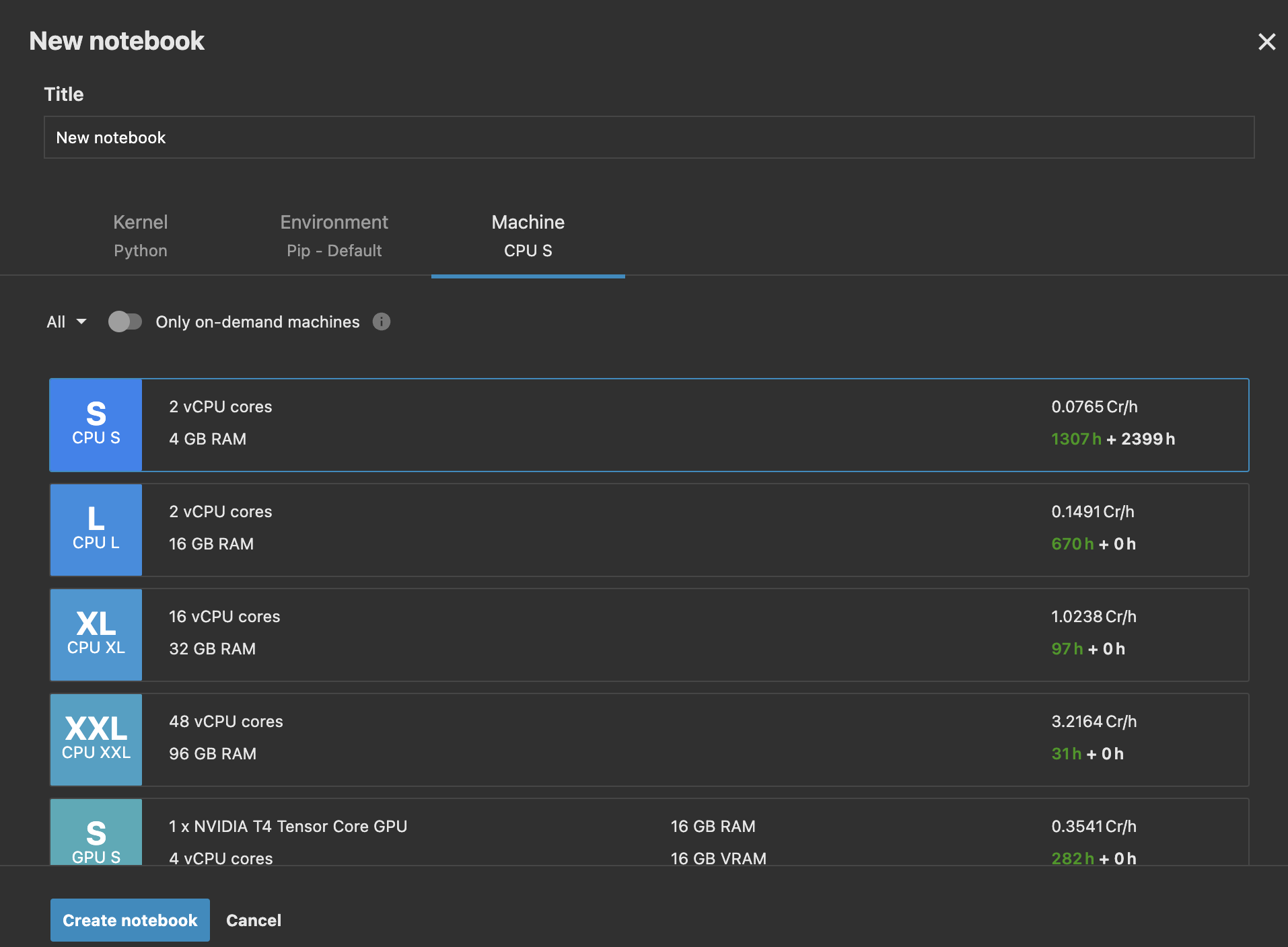1288x947 pixels.
Task: Click the dialog close icon
Action: pos(1268,42)
